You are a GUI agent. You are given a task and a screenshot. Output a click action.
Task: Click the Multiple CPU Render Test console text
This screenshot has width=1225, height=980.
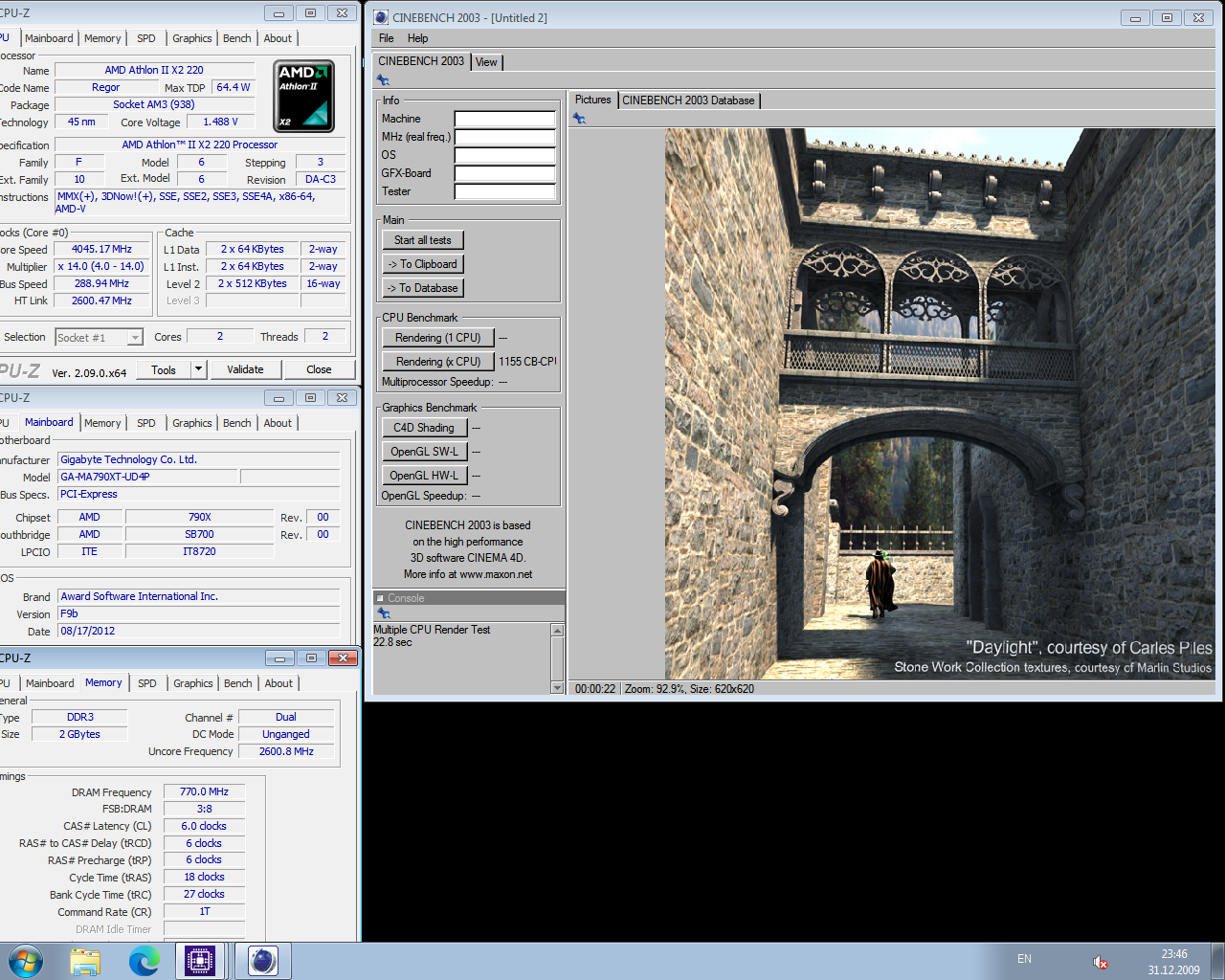[x=432, y=630]
